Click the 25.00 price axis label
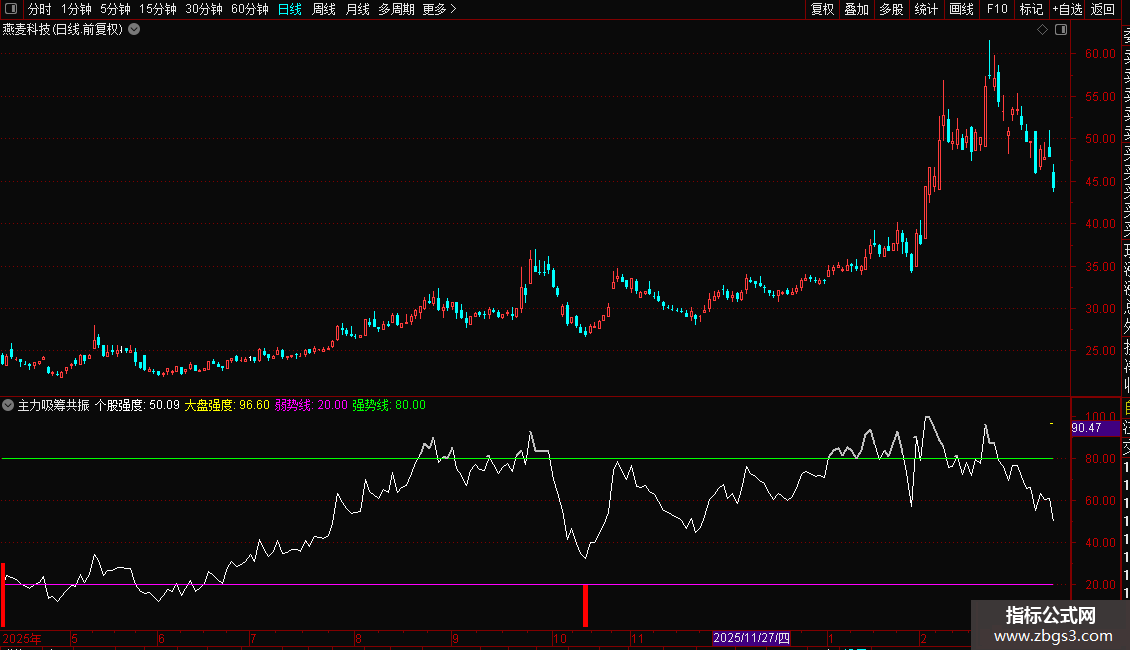Viewport: 1130px width, 650px height. click(1100, 351)
